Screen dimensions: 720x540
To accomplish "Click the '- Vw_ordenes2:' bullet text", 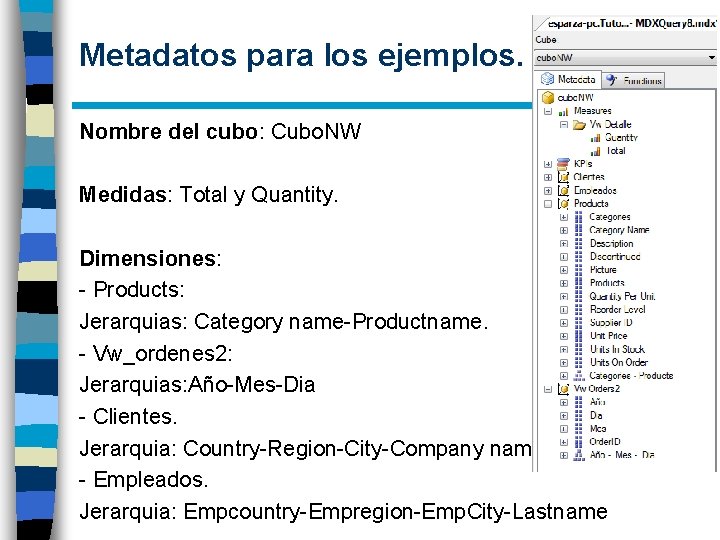I will click(x=156, y=354).
